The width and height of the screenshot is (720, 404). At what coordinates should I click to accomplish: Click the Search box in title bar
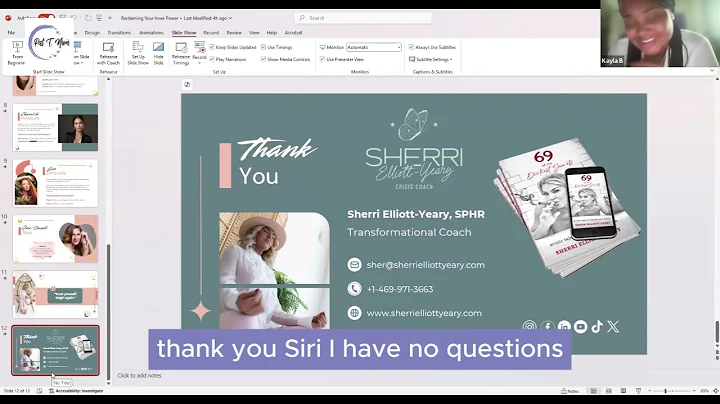point(363,18)
